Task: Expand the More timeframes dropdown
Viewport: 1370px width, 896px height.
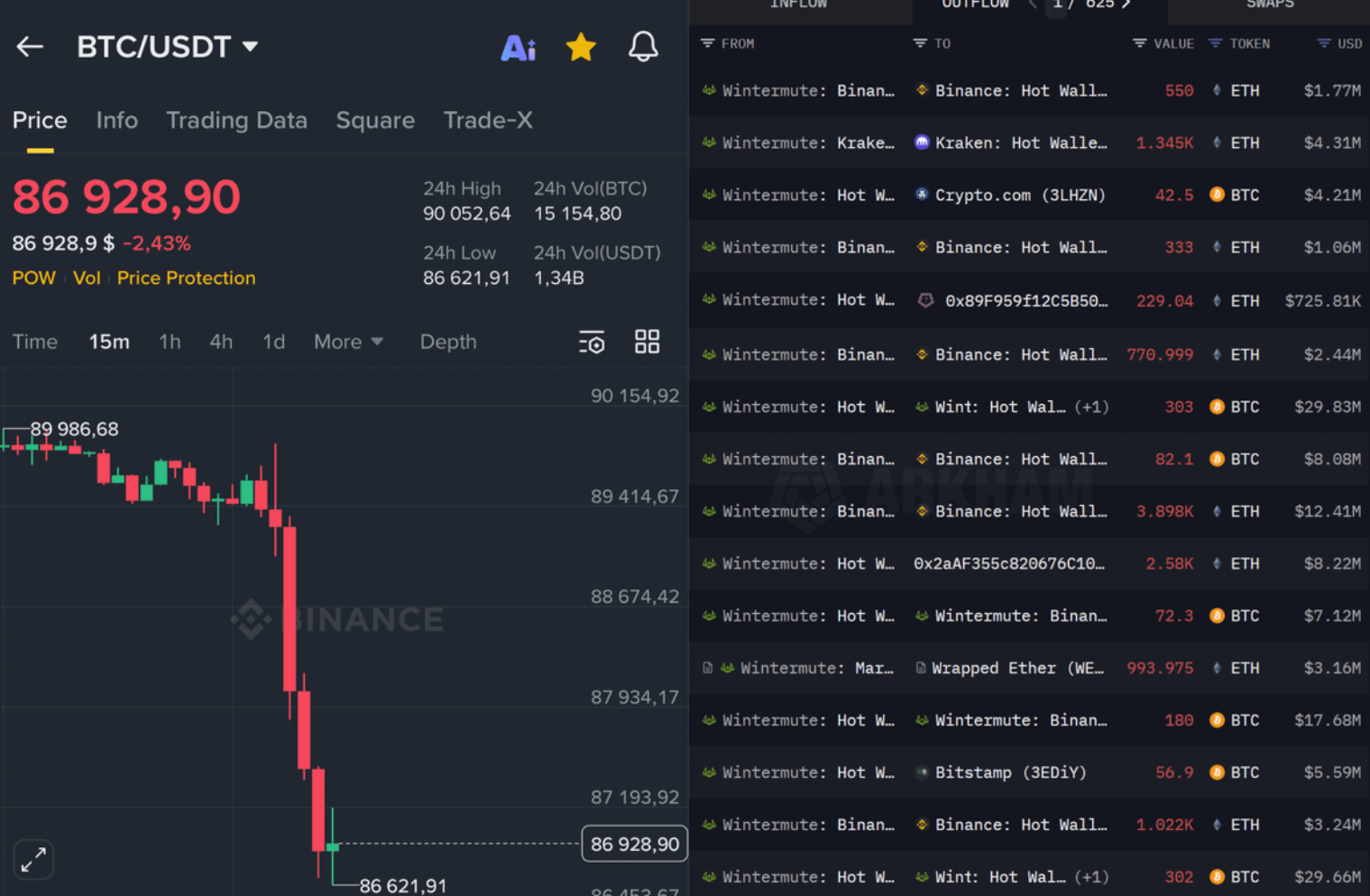Action: (348, 342)
